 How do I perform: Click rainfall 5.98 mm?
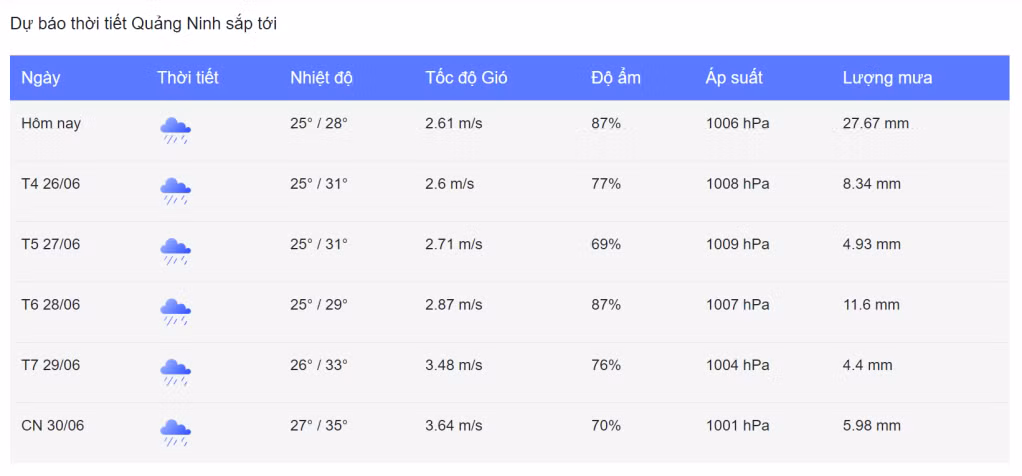coord(872,426)
